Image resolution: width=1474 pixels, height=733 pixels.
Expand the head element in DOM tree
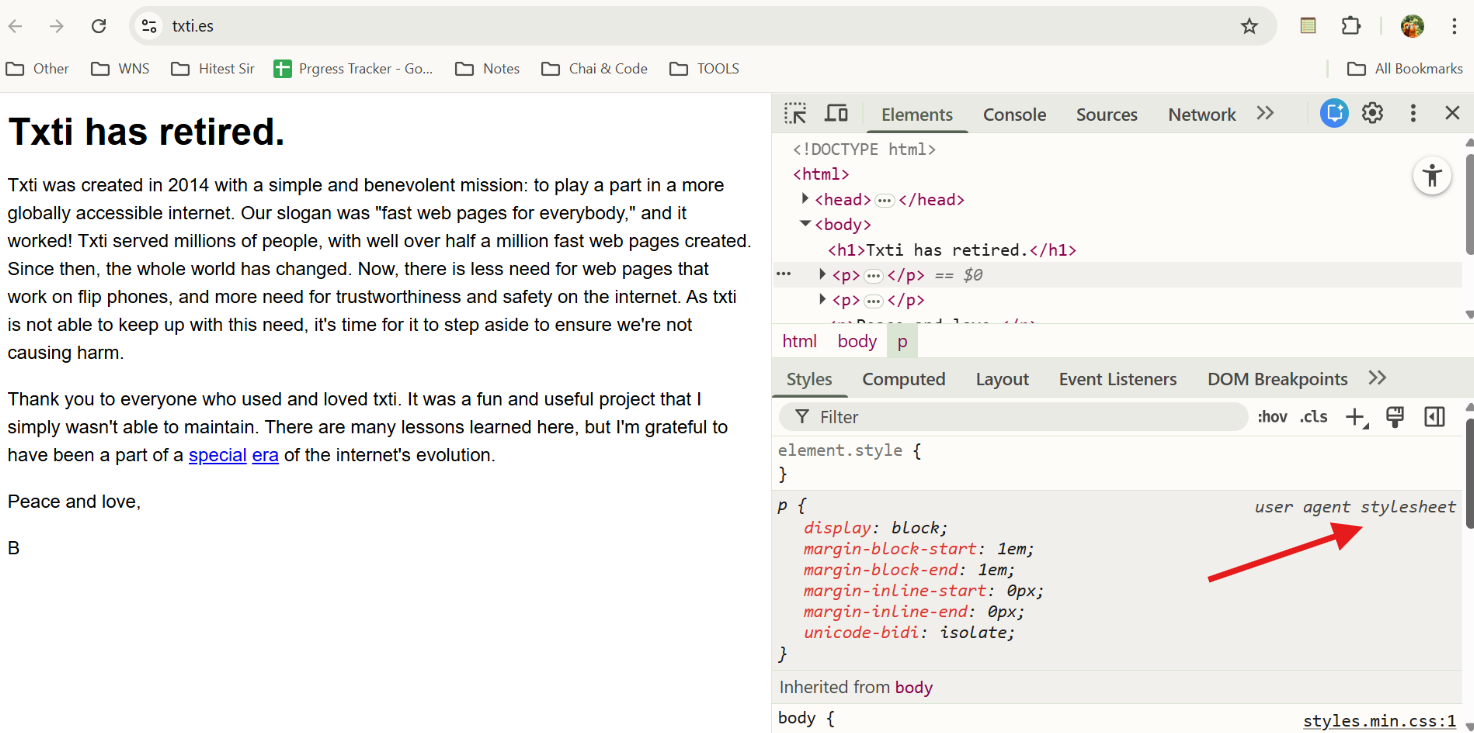coord(805,199)
